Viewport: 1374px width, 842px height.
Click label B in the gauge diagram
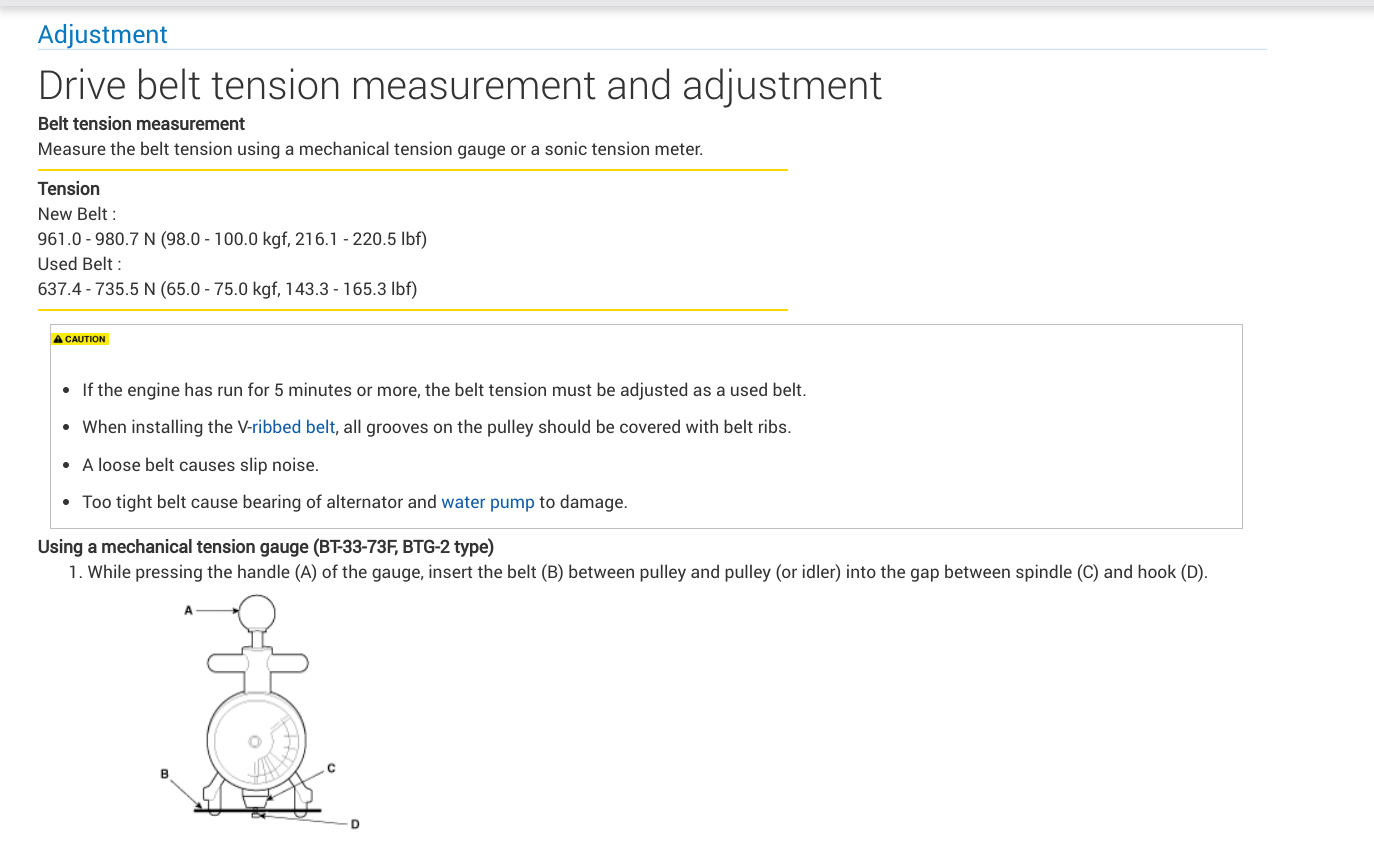point(165,773)
